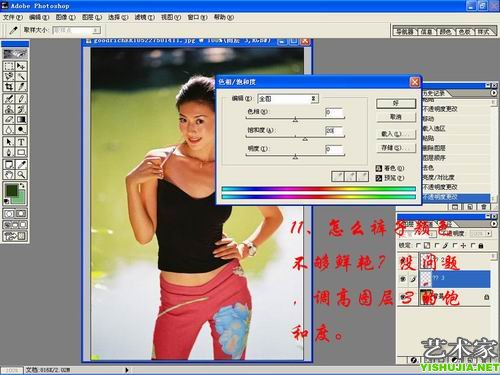Select the Eyedropper tool in the toolbox
The height and width of the screenshot is (375, 500).
tap(21, 164)
